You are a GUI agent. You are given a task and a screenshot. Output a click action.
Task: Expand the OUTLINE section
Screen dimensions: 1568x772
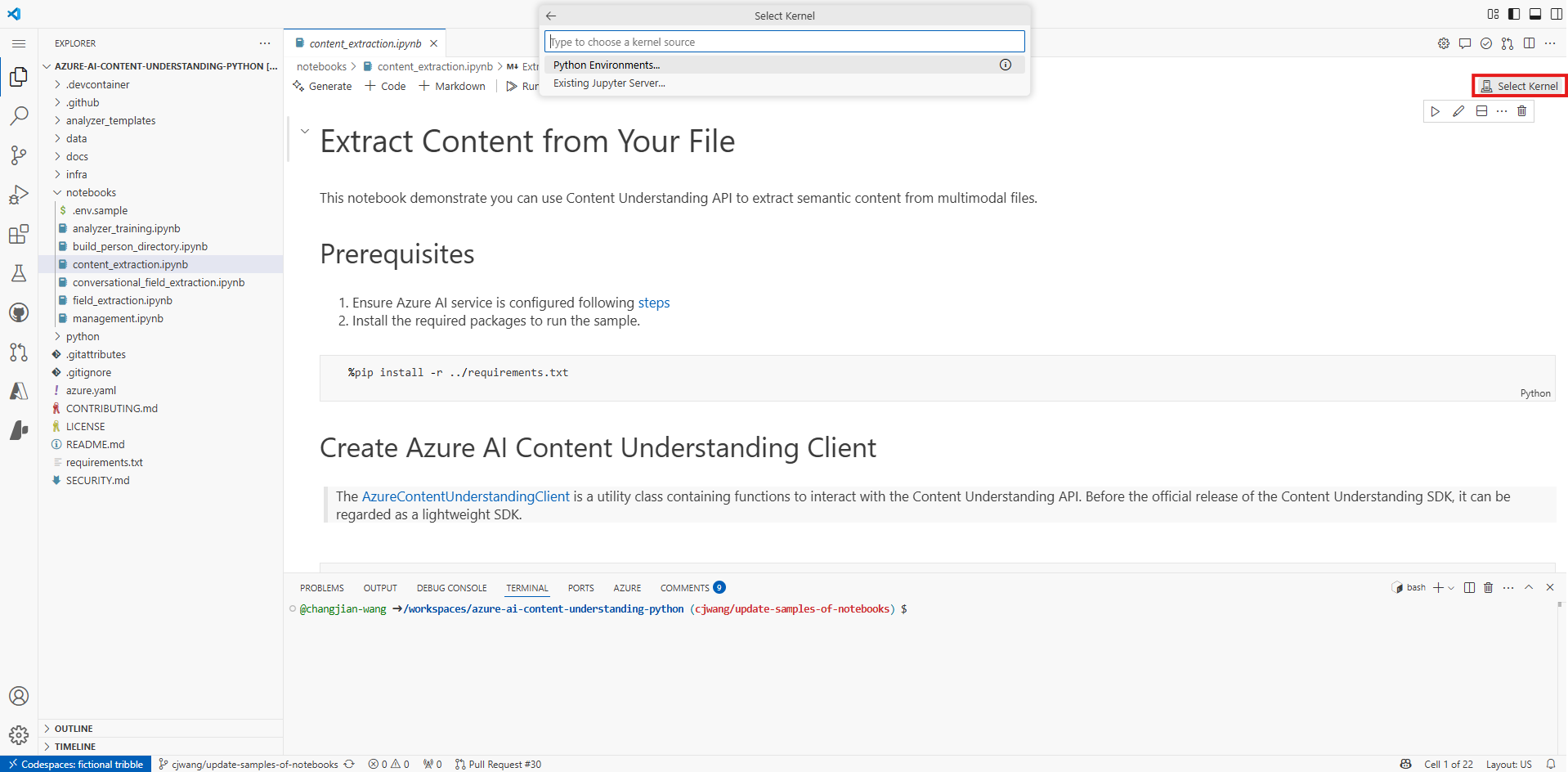(x=74, y=729)
